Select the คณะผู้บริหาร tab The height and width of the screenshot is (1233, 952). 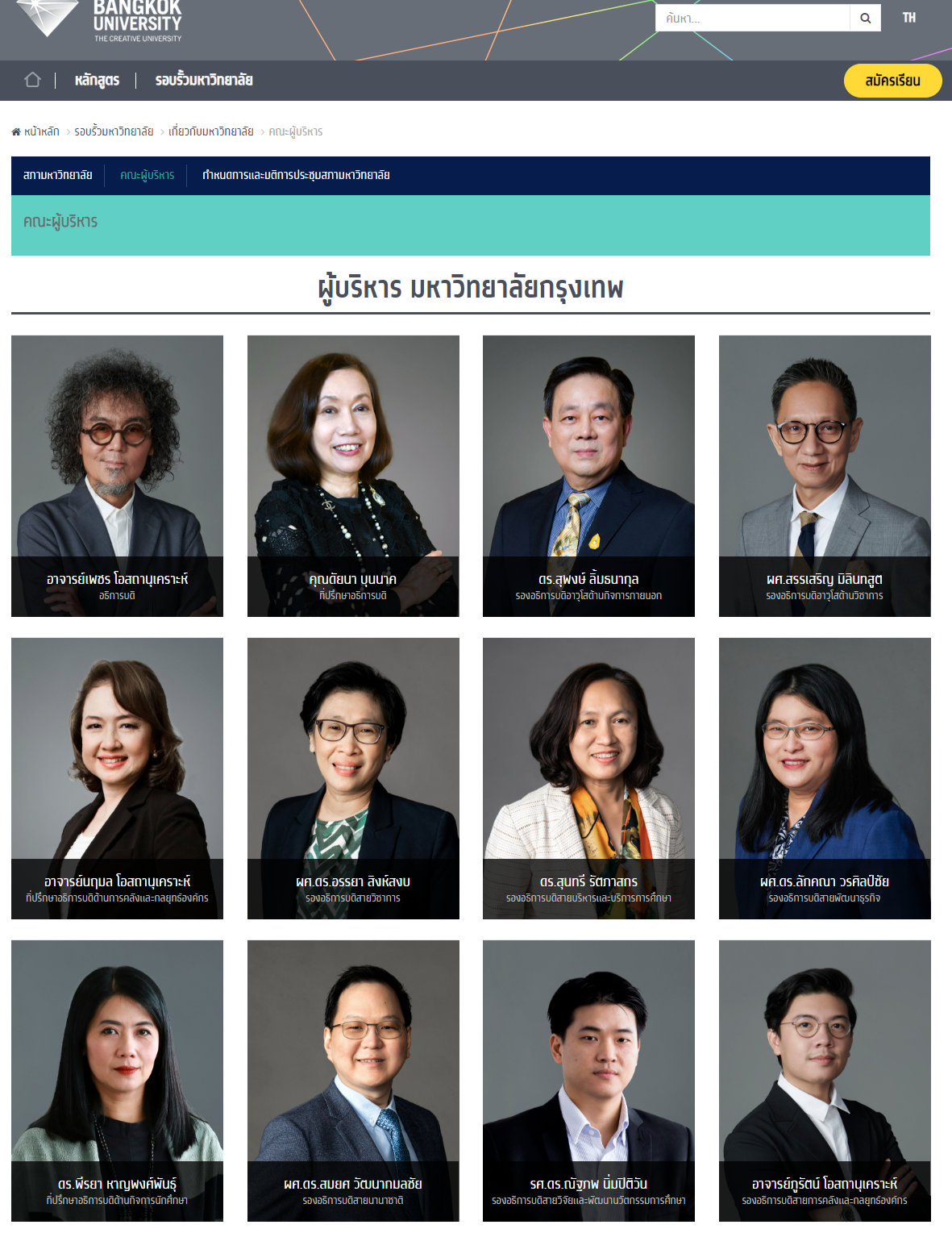click(147, 175)
